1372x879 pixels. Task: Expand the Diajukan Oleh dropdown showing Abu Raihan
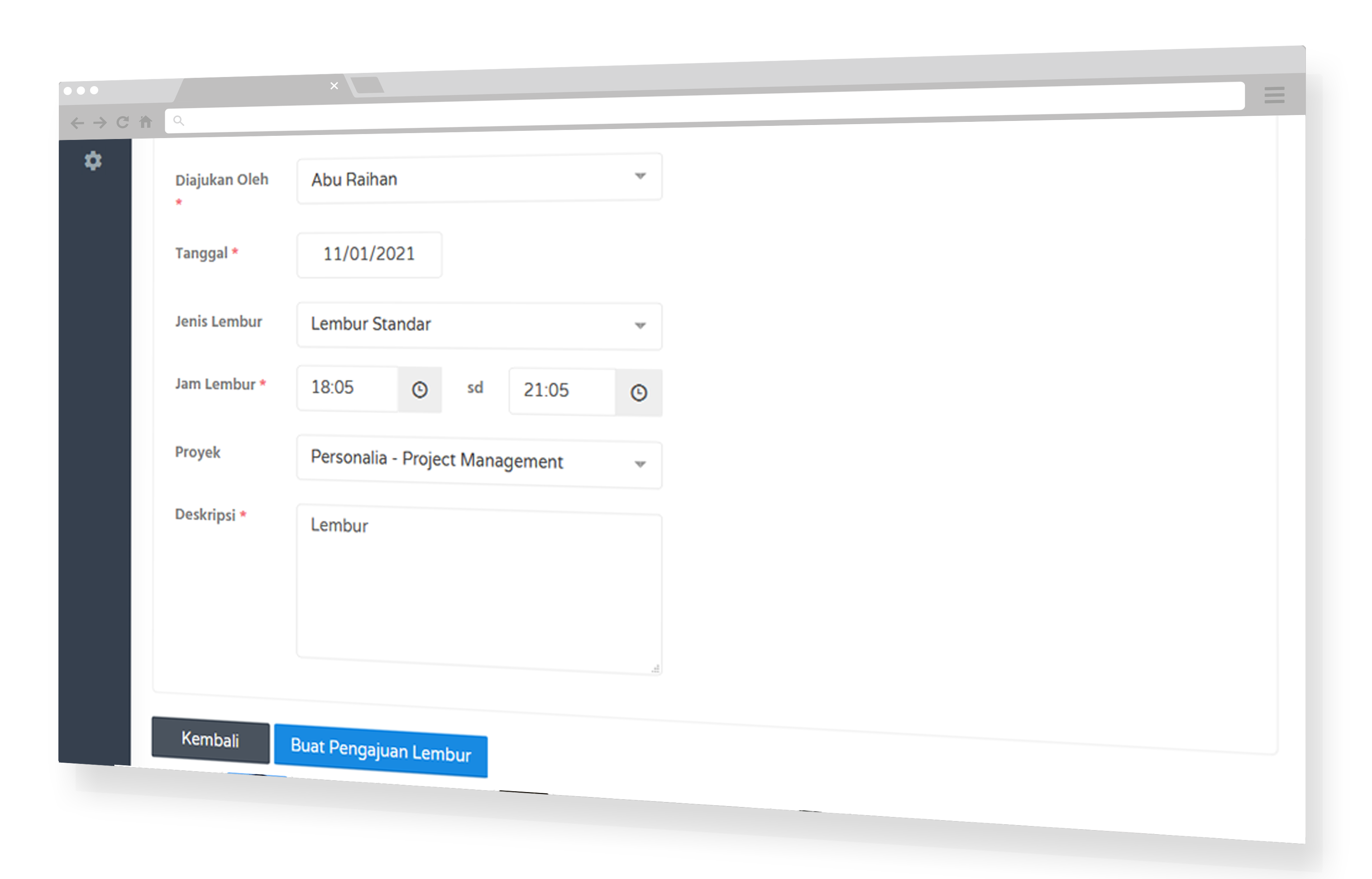480,178
